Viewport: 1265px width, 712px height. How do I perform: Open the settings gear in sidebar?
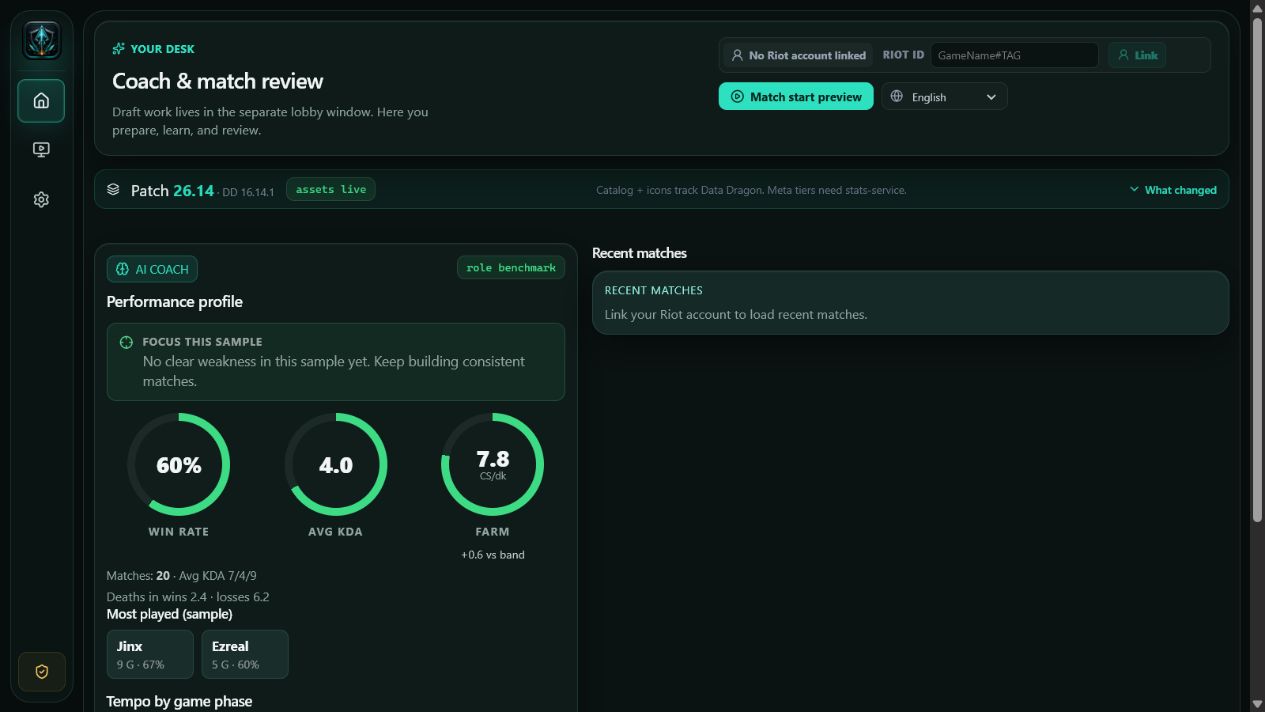[41, 199]
